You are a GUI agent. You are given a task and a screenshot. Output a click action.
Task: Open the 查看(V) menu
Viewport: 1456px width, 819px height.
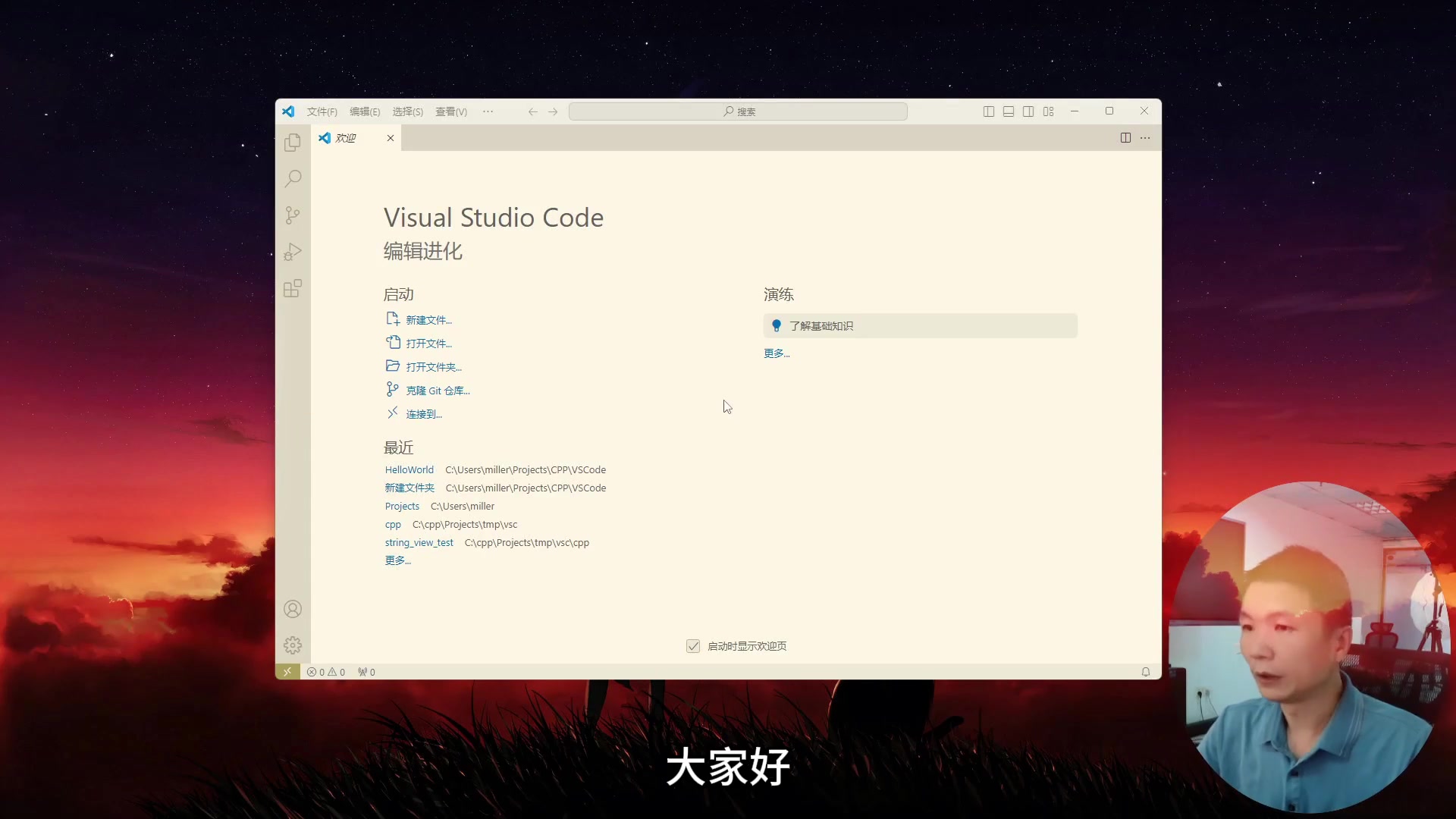point(450,111)
